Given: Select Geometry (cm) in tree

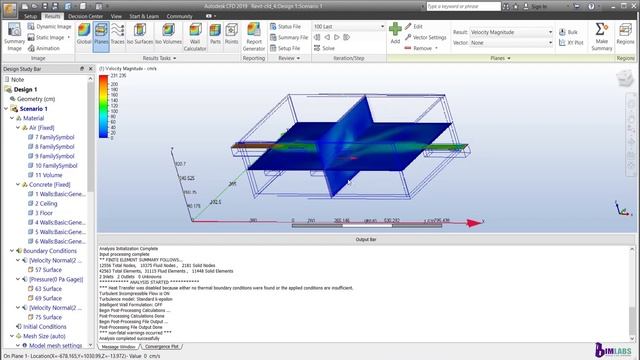Looking at the screenshot, I should 32,99.
